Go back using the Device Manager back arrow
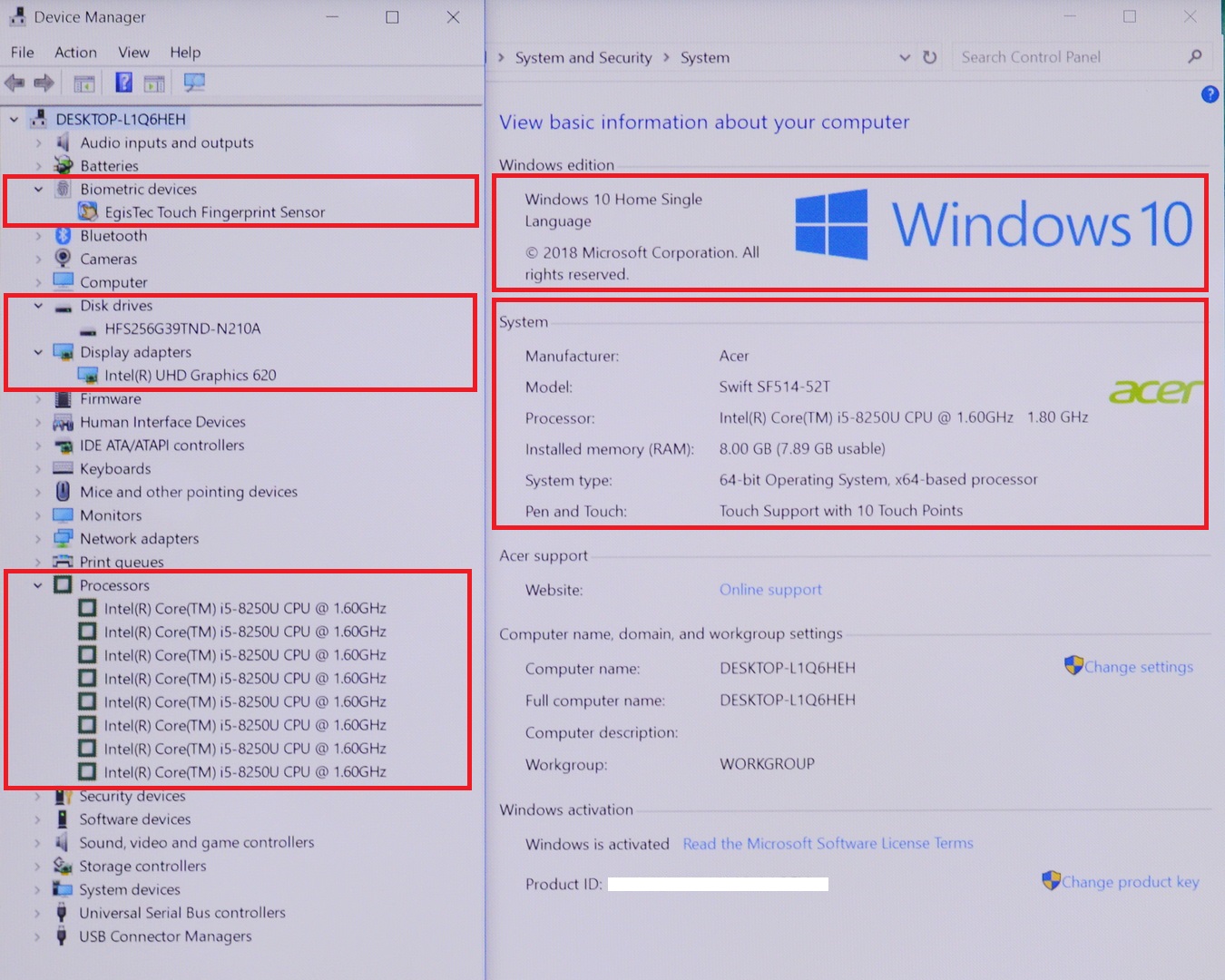Screen dimensions: 1225x980 [15, 83]
